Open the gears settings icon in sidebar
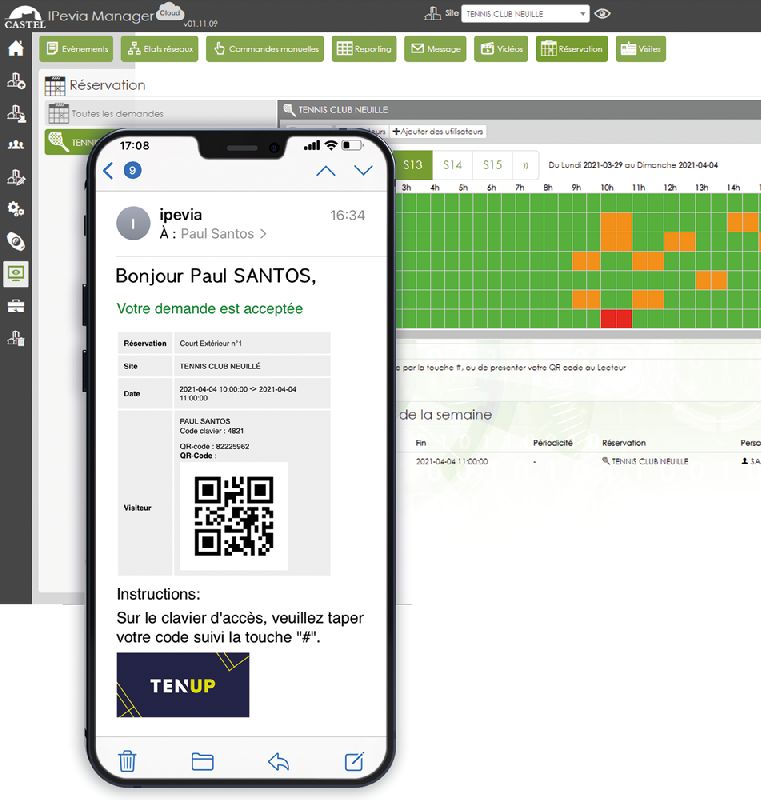 [x=15, y=209]
